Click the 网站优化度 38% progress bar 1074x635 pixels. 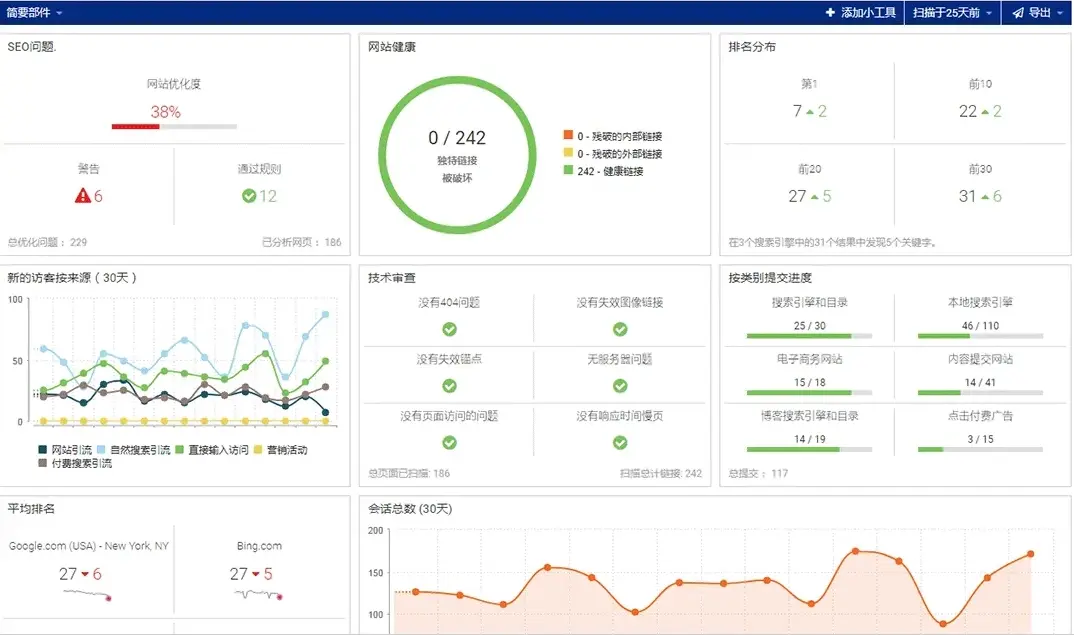(174, 127)
